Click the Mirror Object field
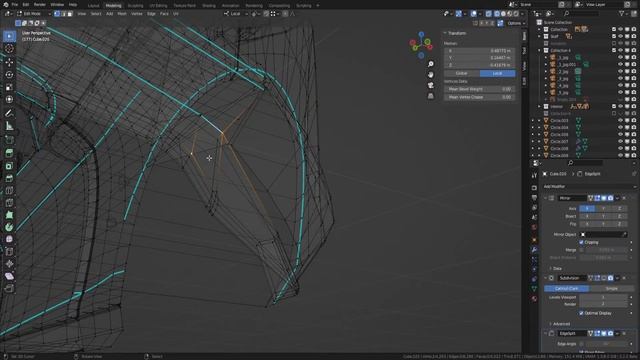This screenshot has height=360, width=640. click(603, 235)
